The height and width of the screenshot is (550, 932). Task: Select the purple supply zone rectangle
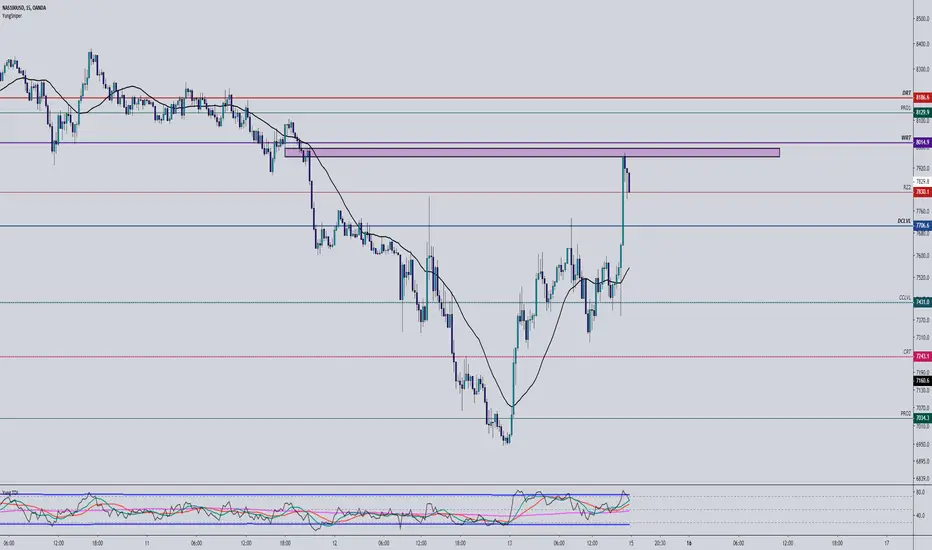click(532, 153)
